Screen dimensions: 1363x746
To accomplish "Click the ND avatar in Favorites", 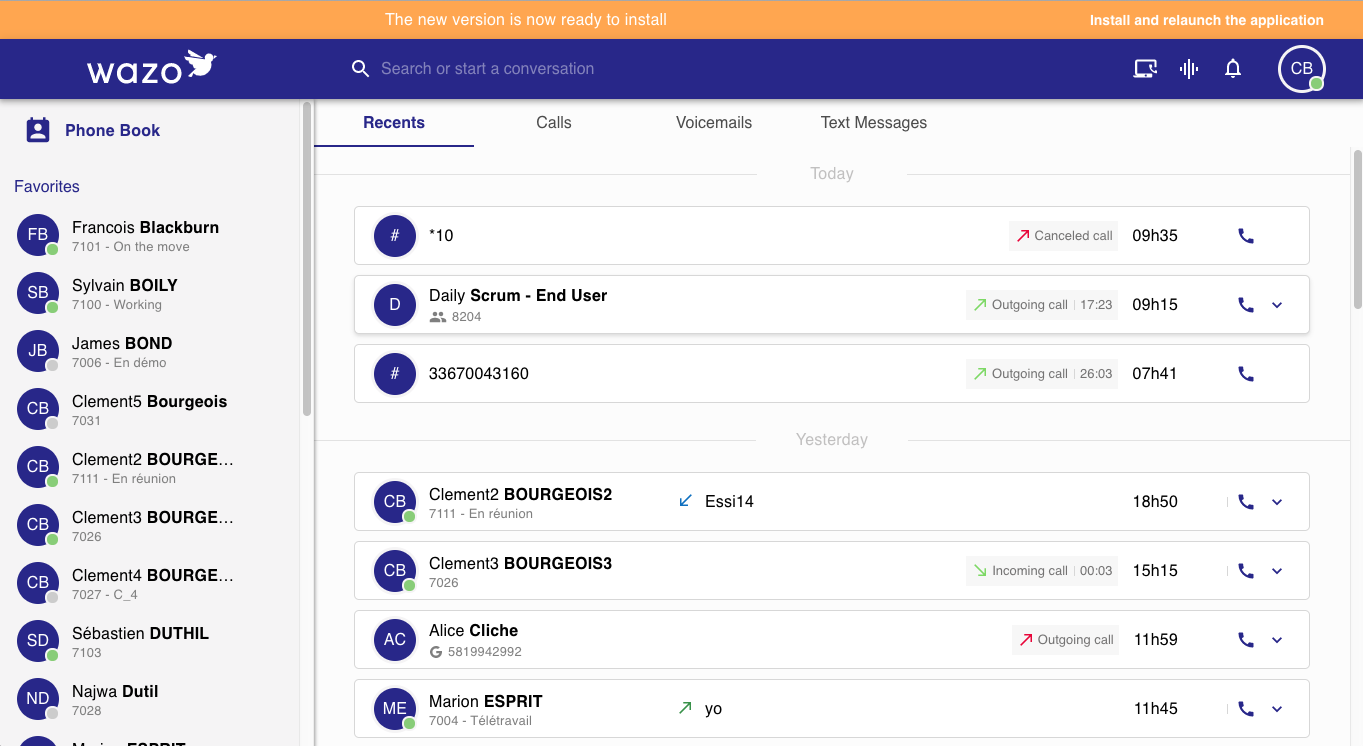I will [x=38, y=699].
